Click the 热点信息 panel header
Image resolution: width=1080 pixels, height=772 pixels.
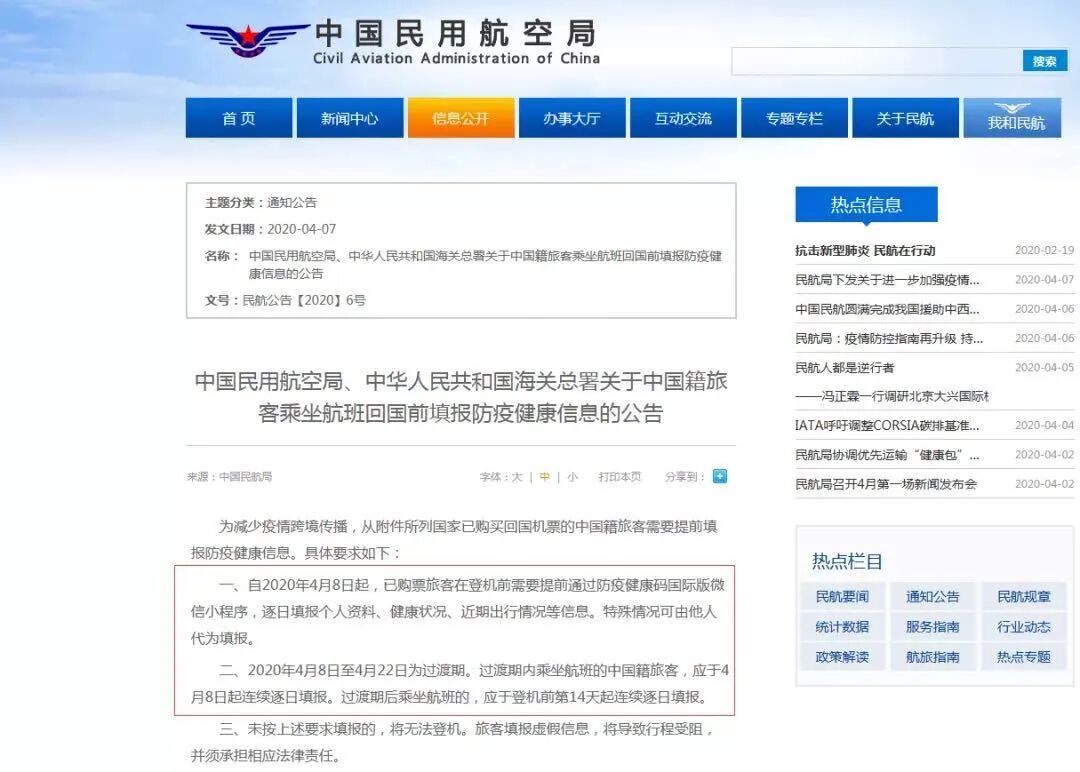(866, 205)
